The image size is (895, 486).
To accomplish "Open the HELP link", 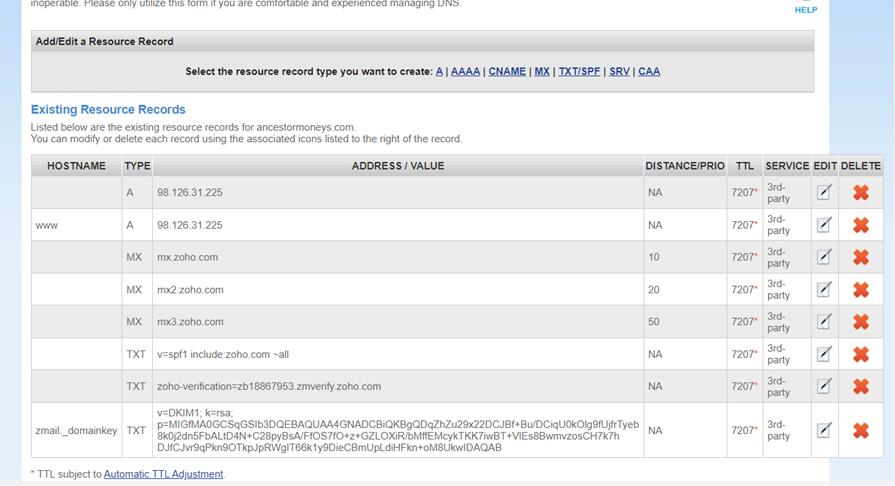I will (x=805, y=10).
